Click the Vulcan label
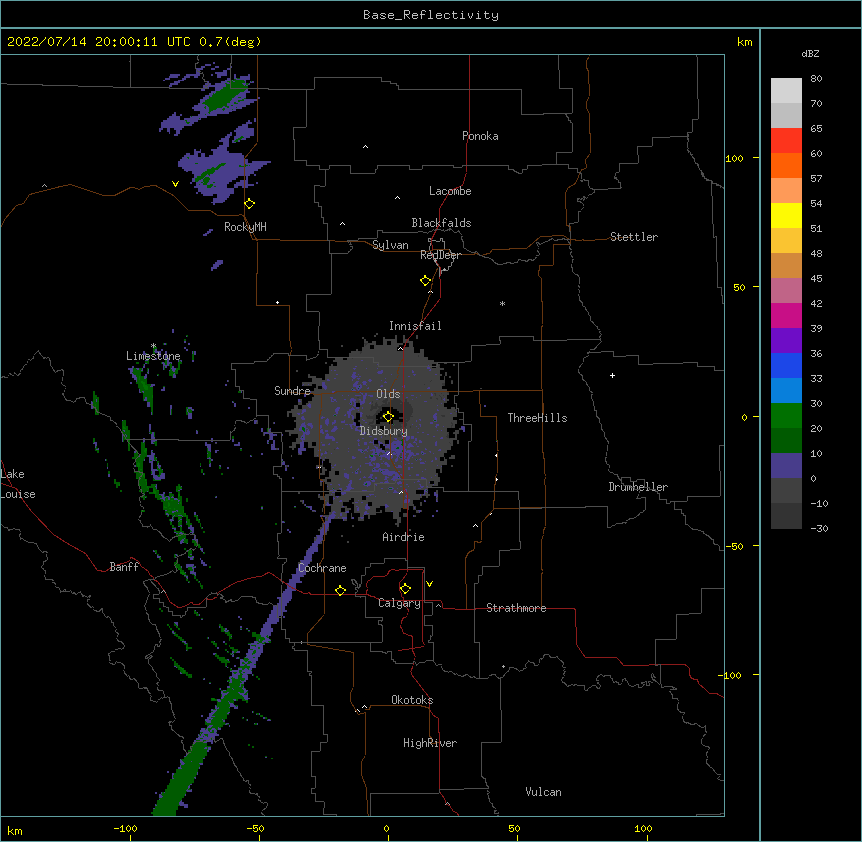This screenshot has width=862, height=842. (x=543, y=792)
